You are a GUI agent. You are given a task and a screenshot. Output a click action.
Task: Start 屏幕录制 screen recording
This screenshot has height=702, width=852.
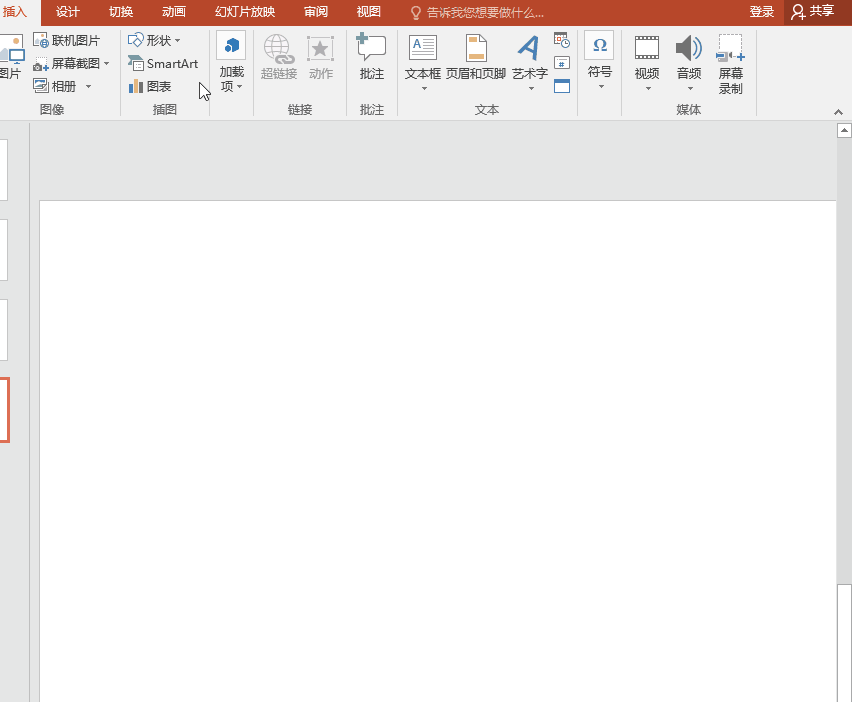pos(730,64)
